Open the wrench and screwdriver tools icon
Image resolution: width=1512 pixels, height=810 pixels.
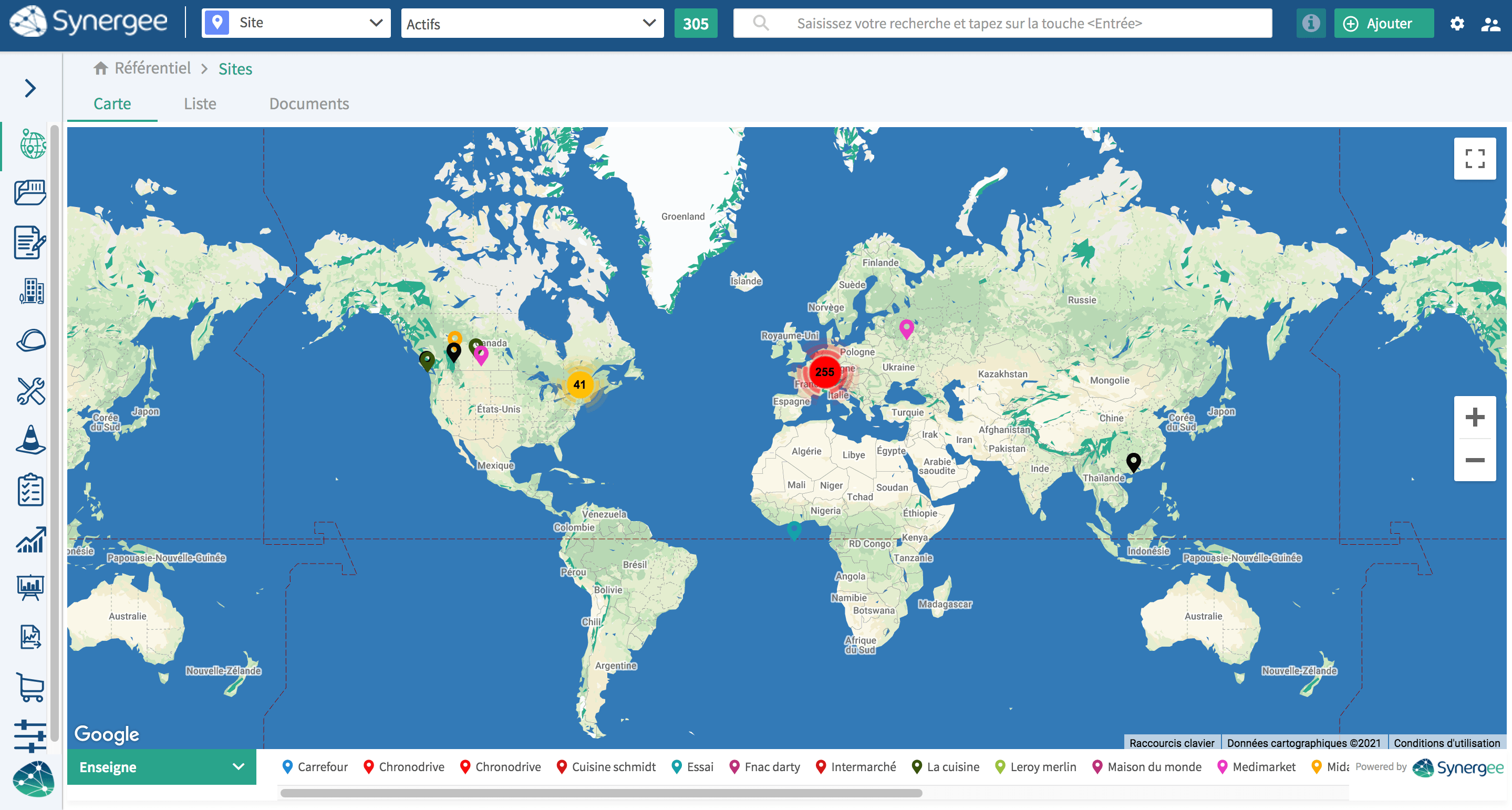[x=30, y=391]
